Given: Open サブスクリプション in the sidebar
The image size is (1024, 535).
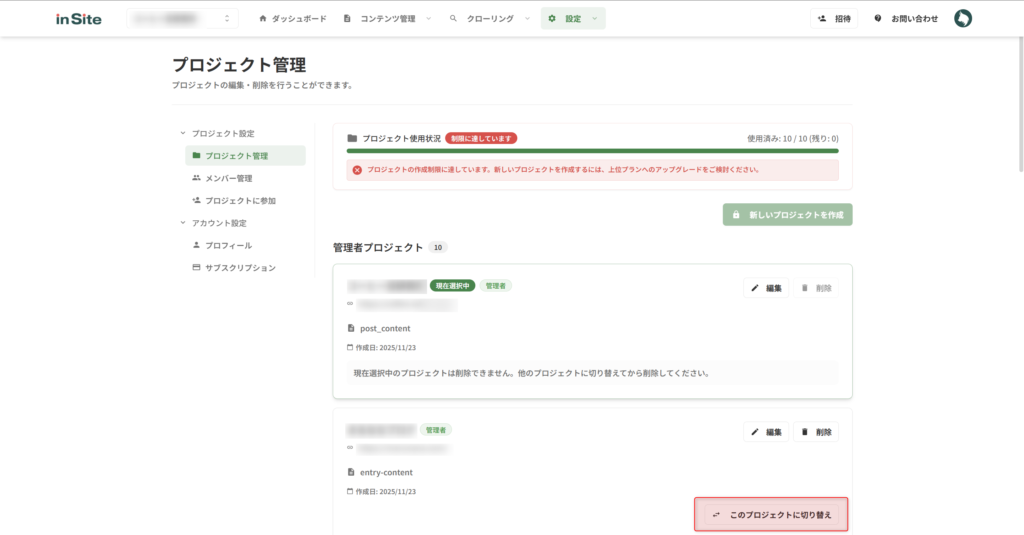Looking at the screenshot, I should 240,268.
